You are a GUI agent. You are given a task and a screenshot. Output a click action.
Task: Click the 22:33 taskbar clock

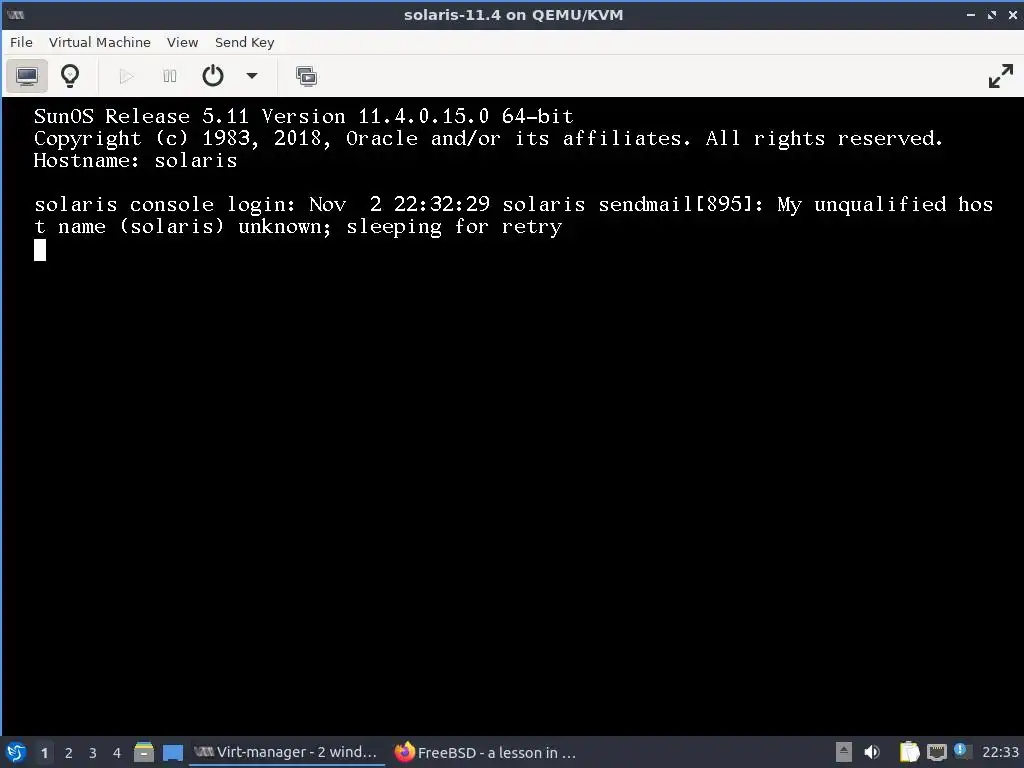pos(1000,753)
